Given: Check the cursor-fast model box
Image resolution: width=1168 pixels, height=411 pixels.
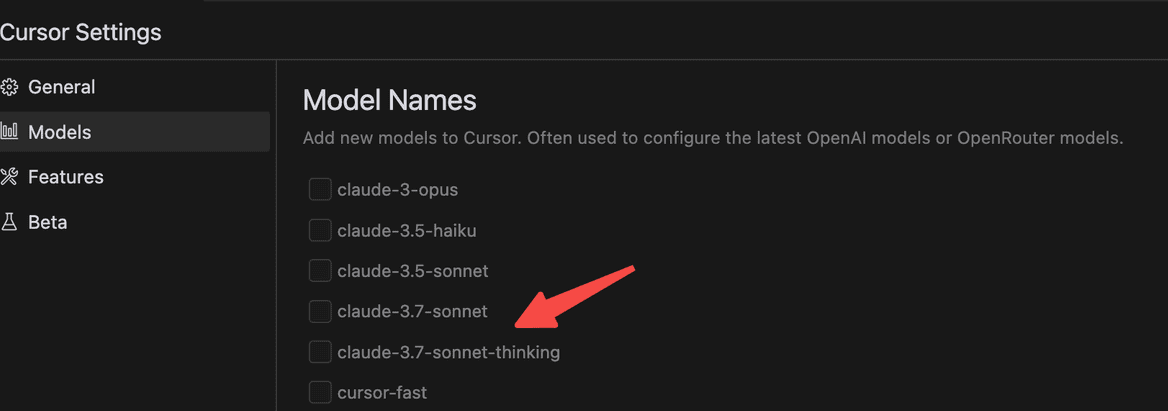Looking at the screenshot, I should click(x=320, y=392).
